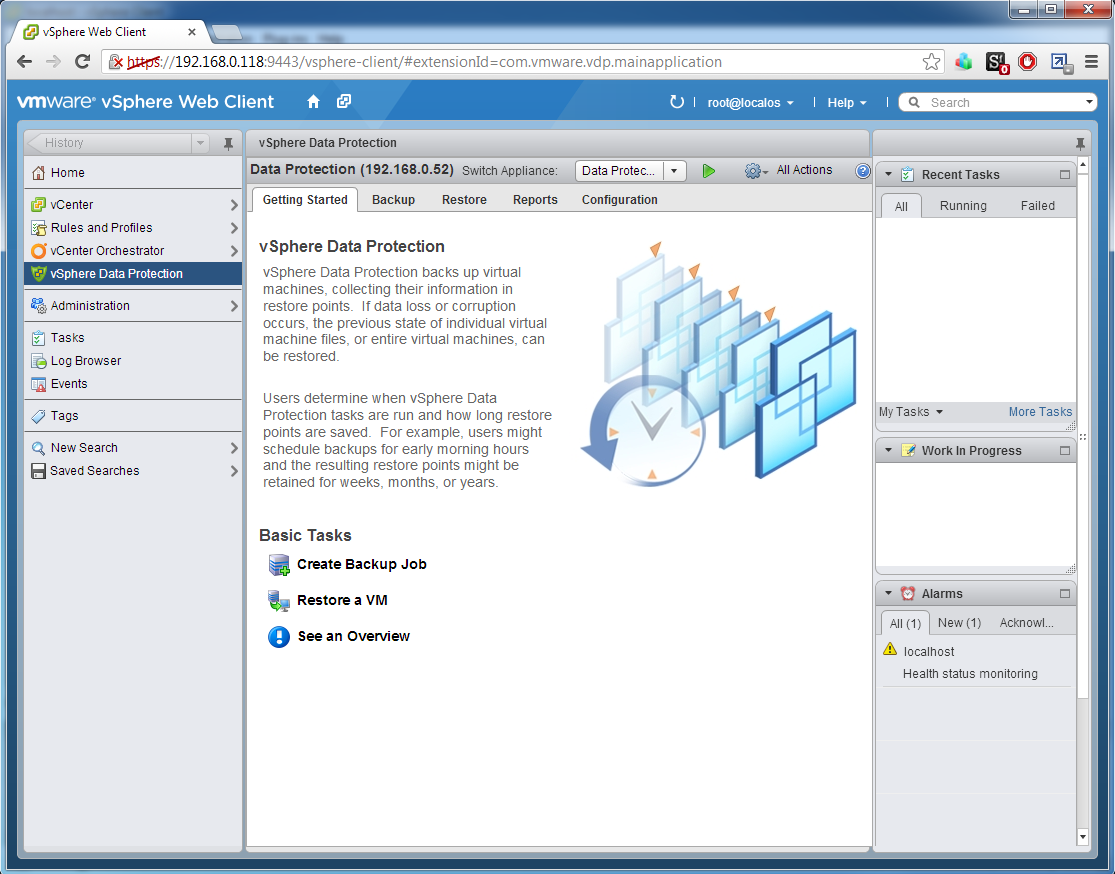Click the green play button beside appliance dropdown
This screenshot has width=1115, height=874.
[708, 171]
